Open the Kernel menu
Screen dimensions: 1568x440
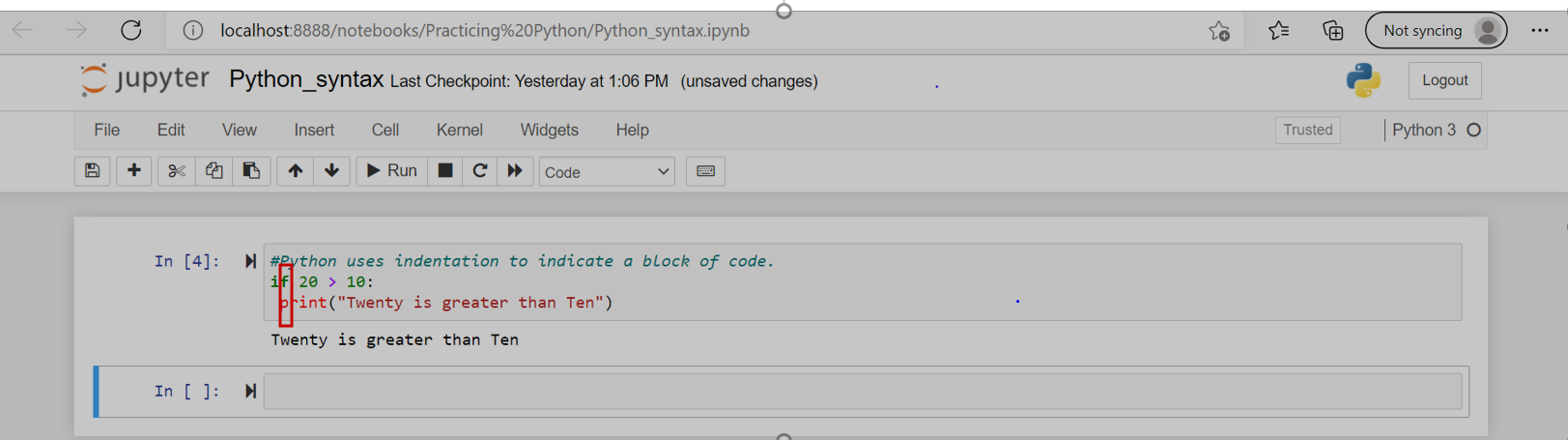click(459, 130)
